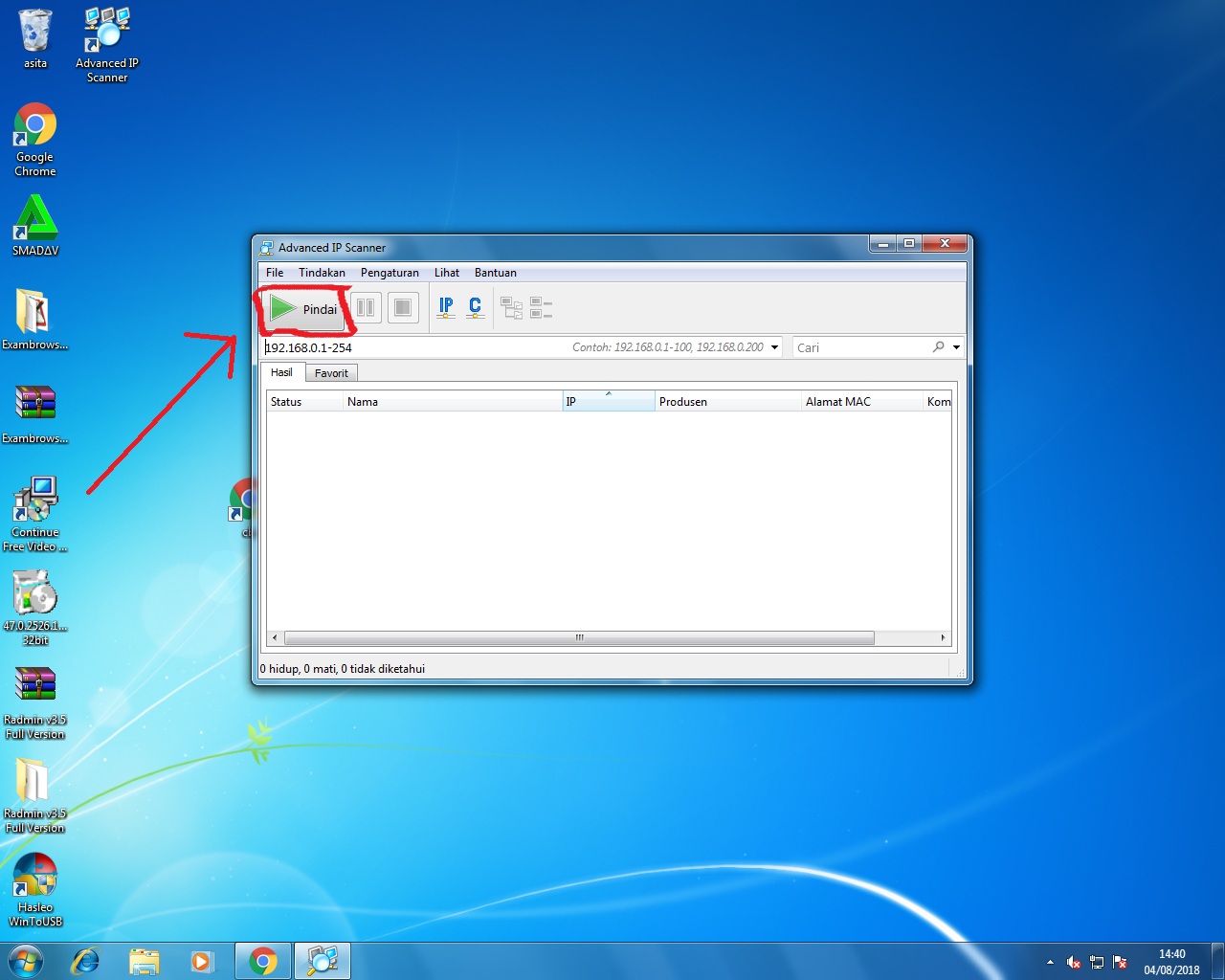Open the Pengaturan menu
This screenshot has height=980, width=1225.
tap(390, 273)
